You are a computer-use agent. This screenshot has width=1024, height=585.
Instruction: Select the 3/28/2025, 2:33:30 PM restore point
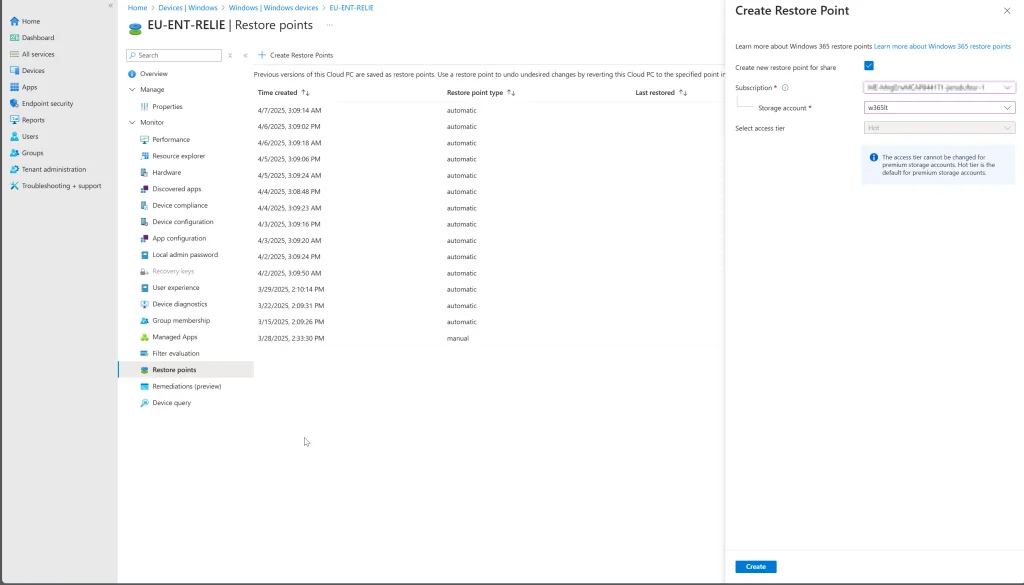pos(291,338)
